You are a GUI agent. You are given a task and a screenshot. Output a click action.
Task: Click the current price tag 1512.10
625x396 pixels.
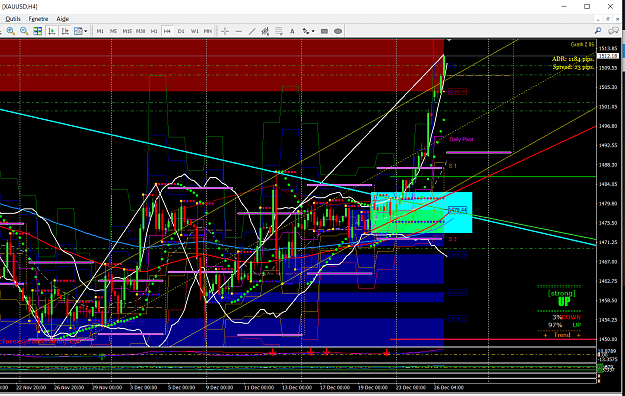tap(608, 56)
